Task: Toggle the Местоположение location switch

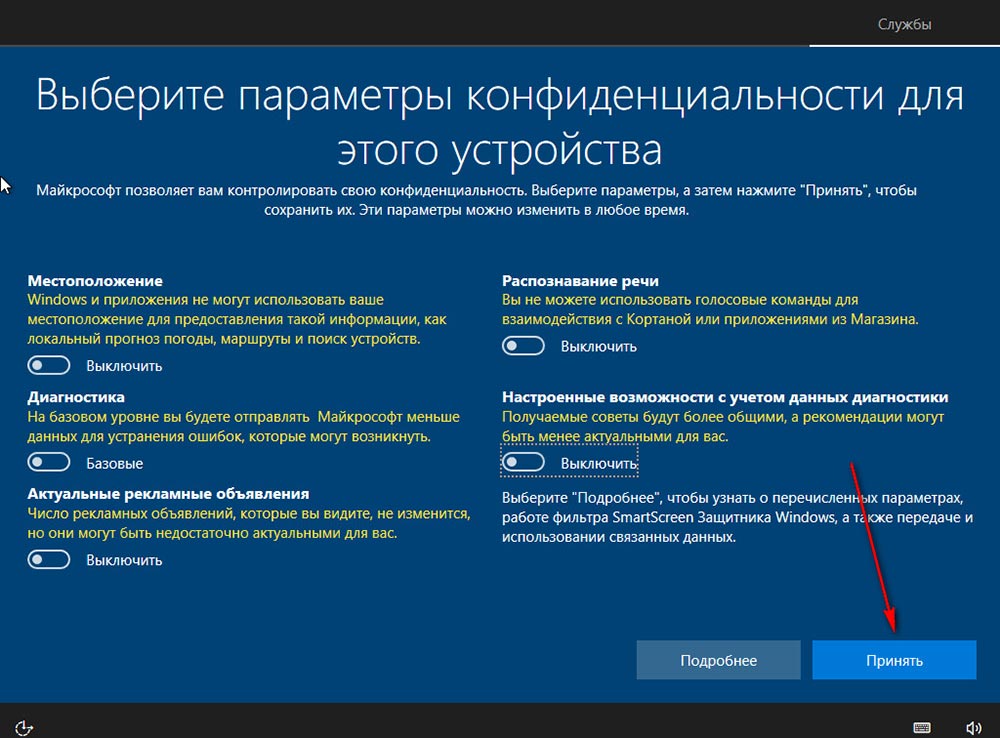Action: click(x=48, y=365)
